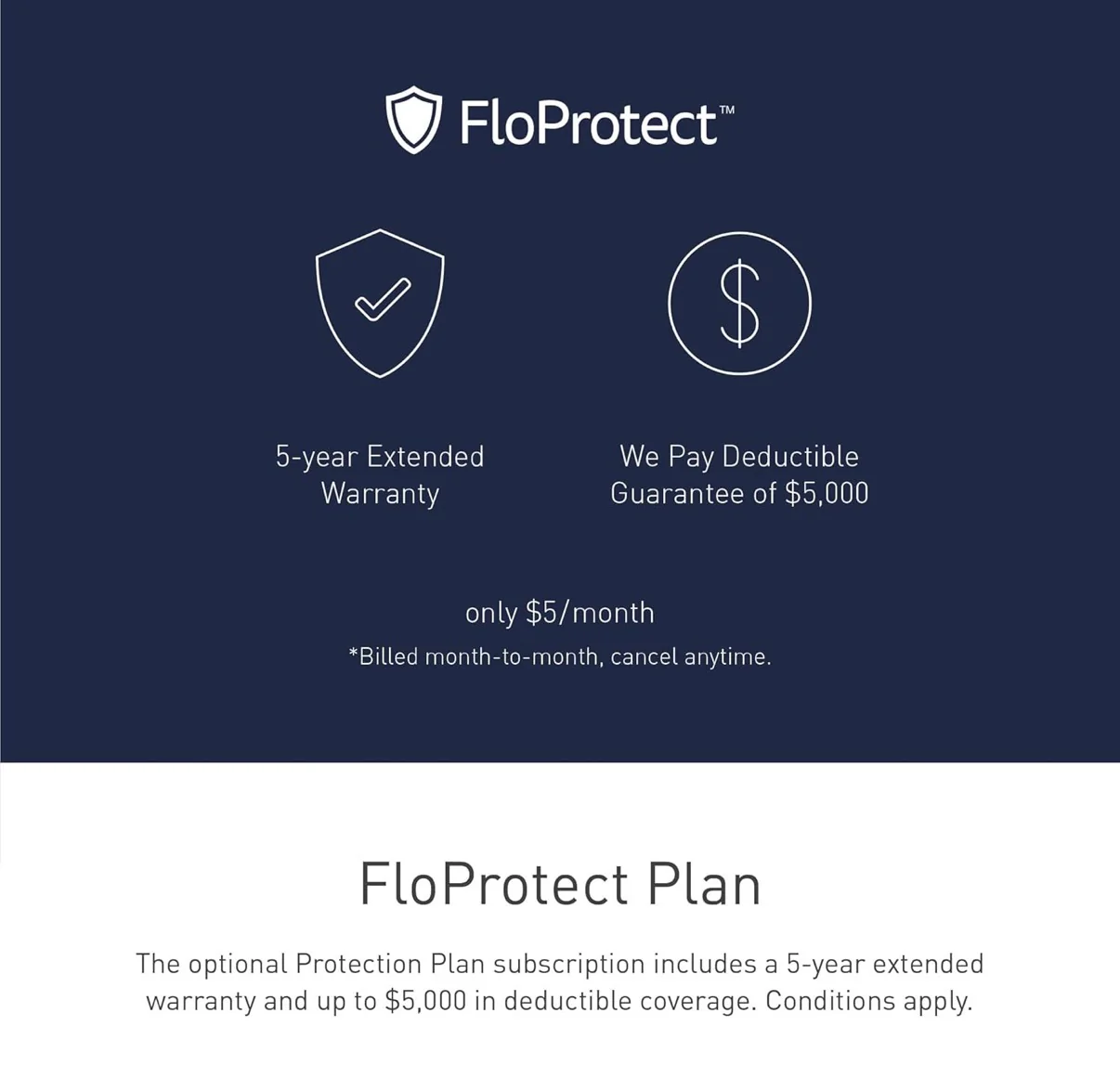Click the checkmark inside the shield
The height and width of the screenshot is (1078, 1120).
pos(383,300)
